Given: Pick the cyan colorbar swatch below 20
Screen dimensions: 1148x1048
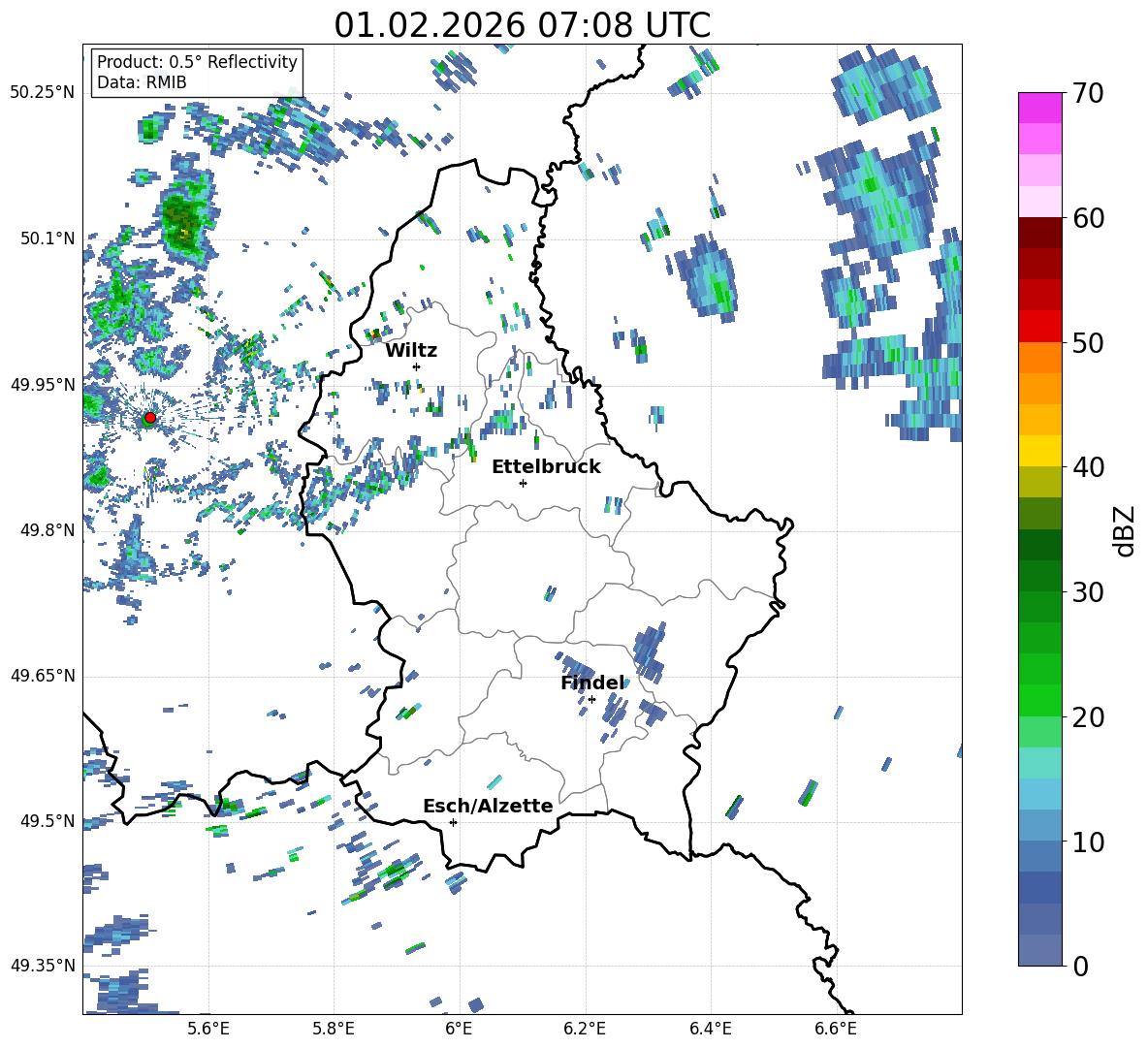Looking at the screenshot, I should point(1039,763).
